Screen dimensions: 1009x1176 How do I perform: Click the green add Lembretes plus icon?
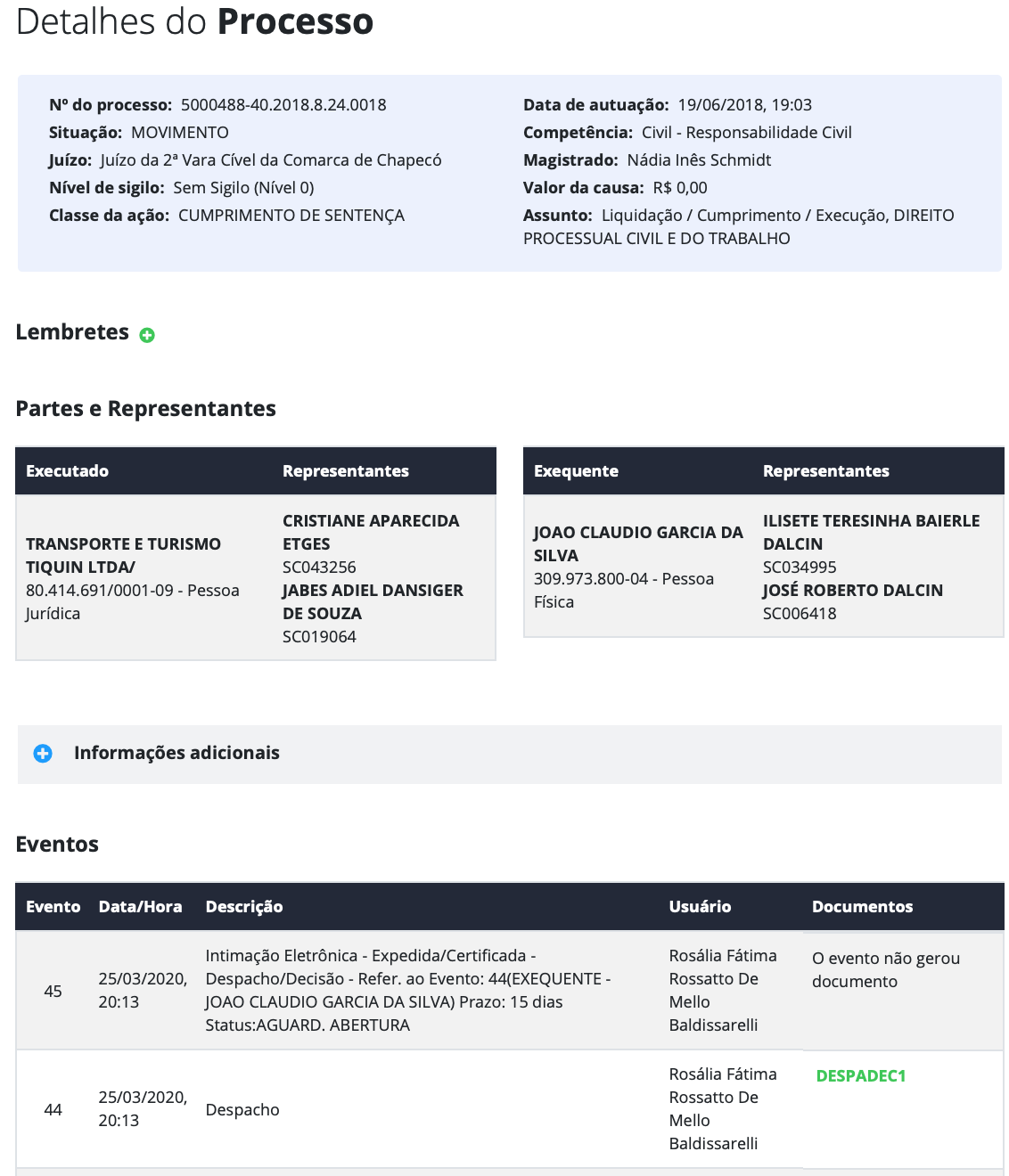147,335
